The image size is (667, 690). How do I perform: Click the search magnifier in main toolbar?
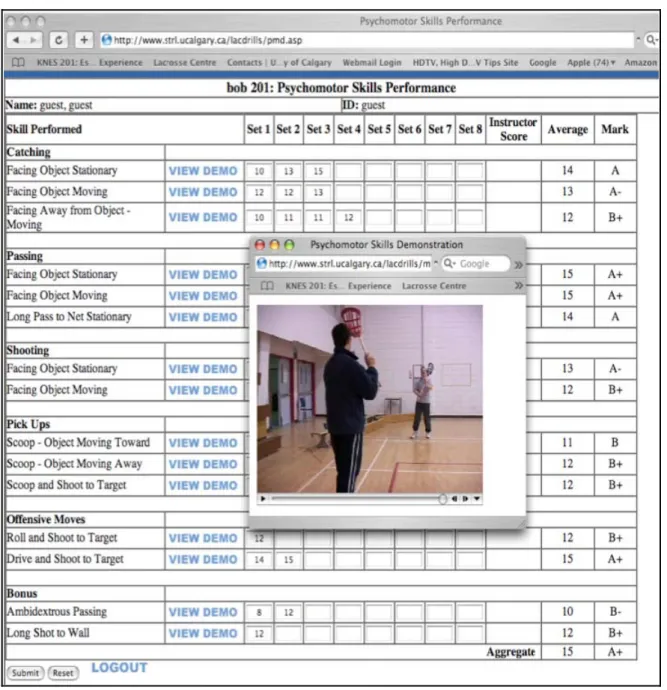(651, 40)
